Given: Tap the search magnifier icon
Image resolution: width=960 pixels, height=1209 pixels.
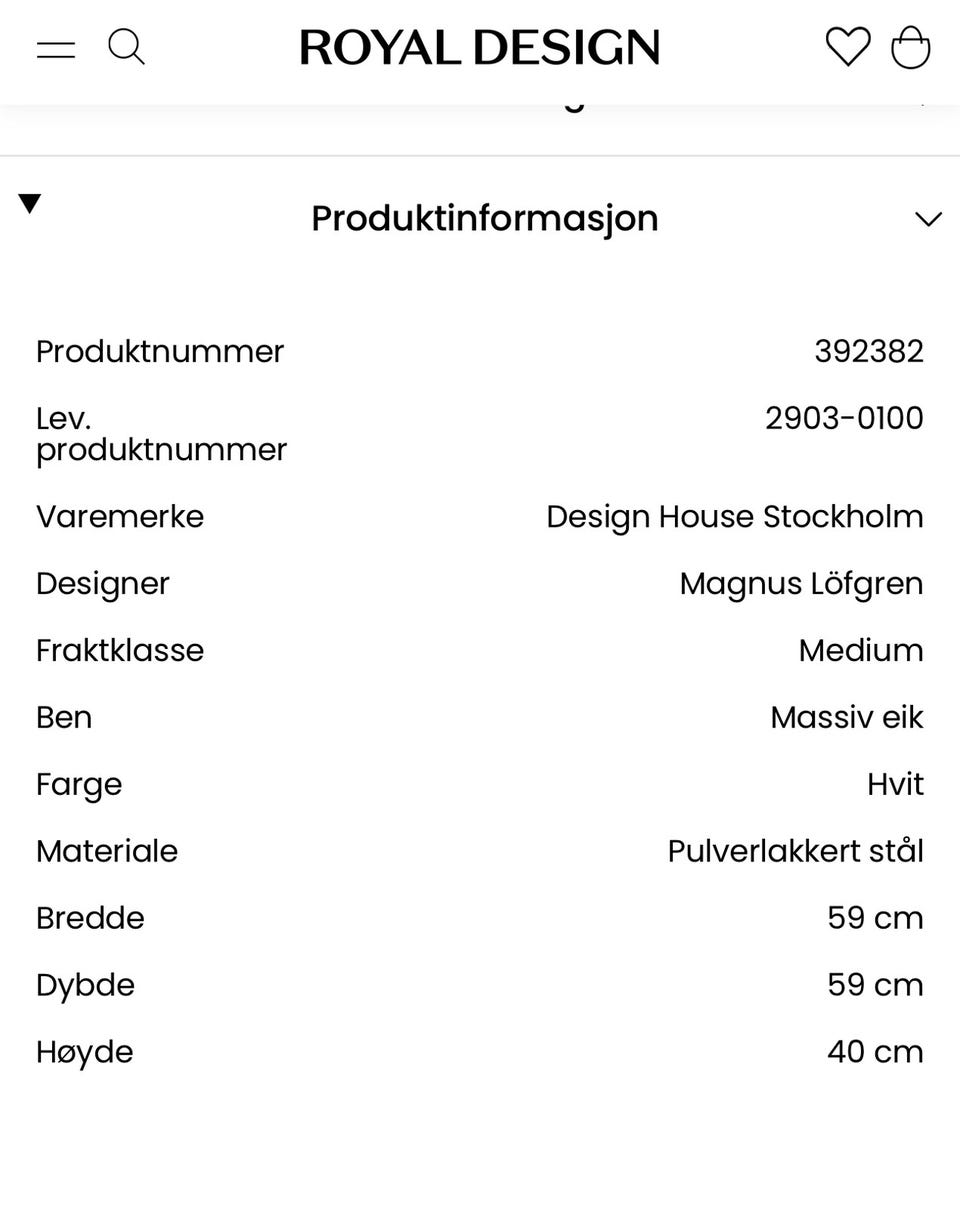Looking at the screenshot, I should [126, 47].
